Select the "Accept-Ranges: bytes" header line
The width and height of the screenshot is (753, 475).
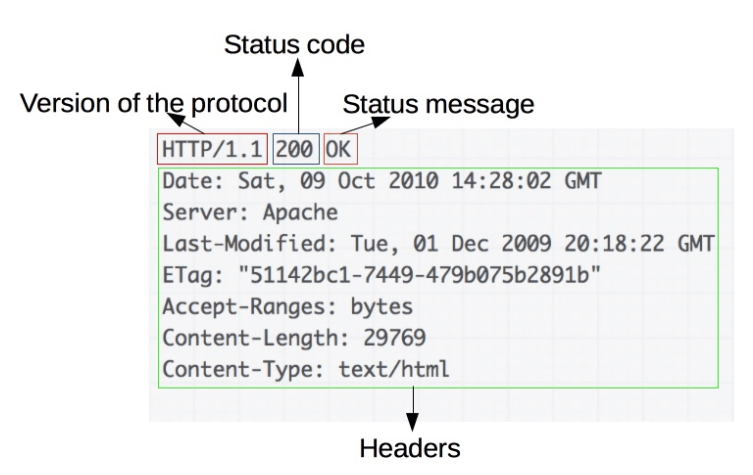[287, 306]
